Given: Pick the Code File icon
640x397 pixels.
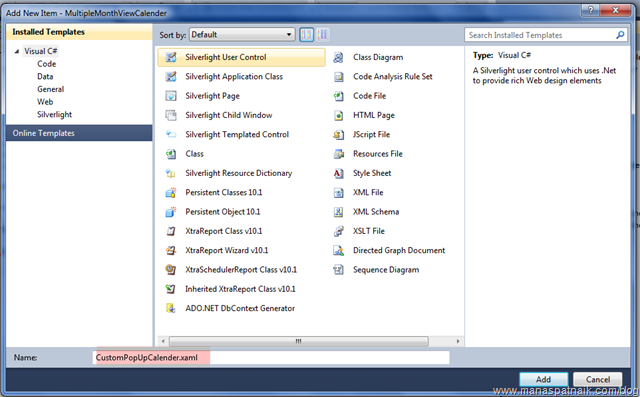Looking at the screenshot, I should pos(338,96).
